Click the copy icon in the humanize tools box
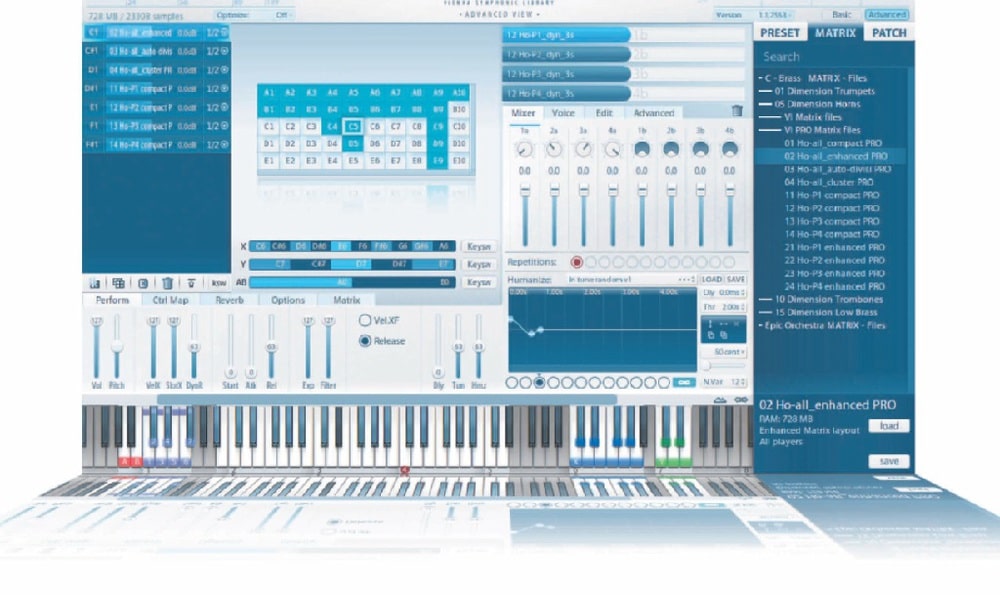Image resolution: width=1000 pixels, height=595 pixels. (x=711, y=335)
